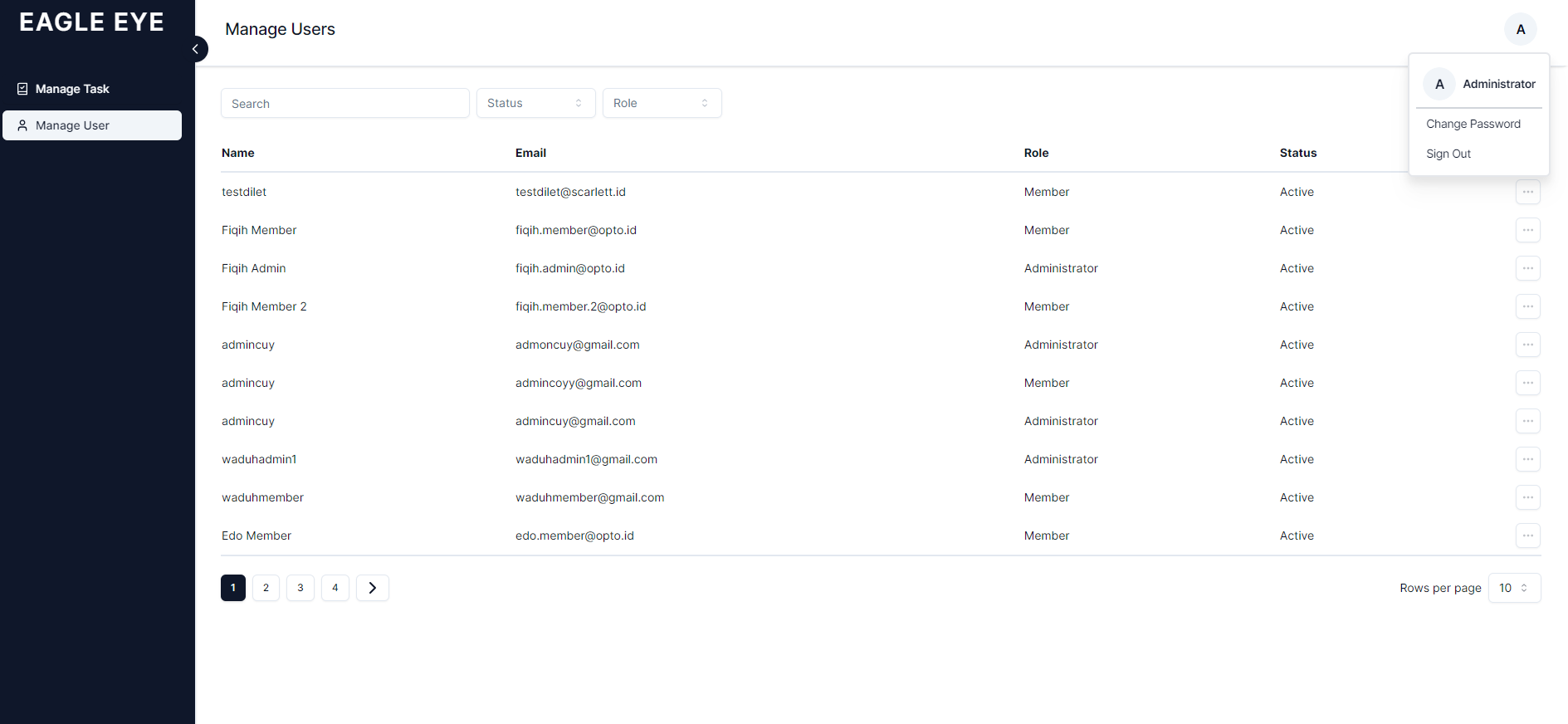Click the user avatar in the header
The width and height of the screenshot is (1568, 724).
[1520, 29]
